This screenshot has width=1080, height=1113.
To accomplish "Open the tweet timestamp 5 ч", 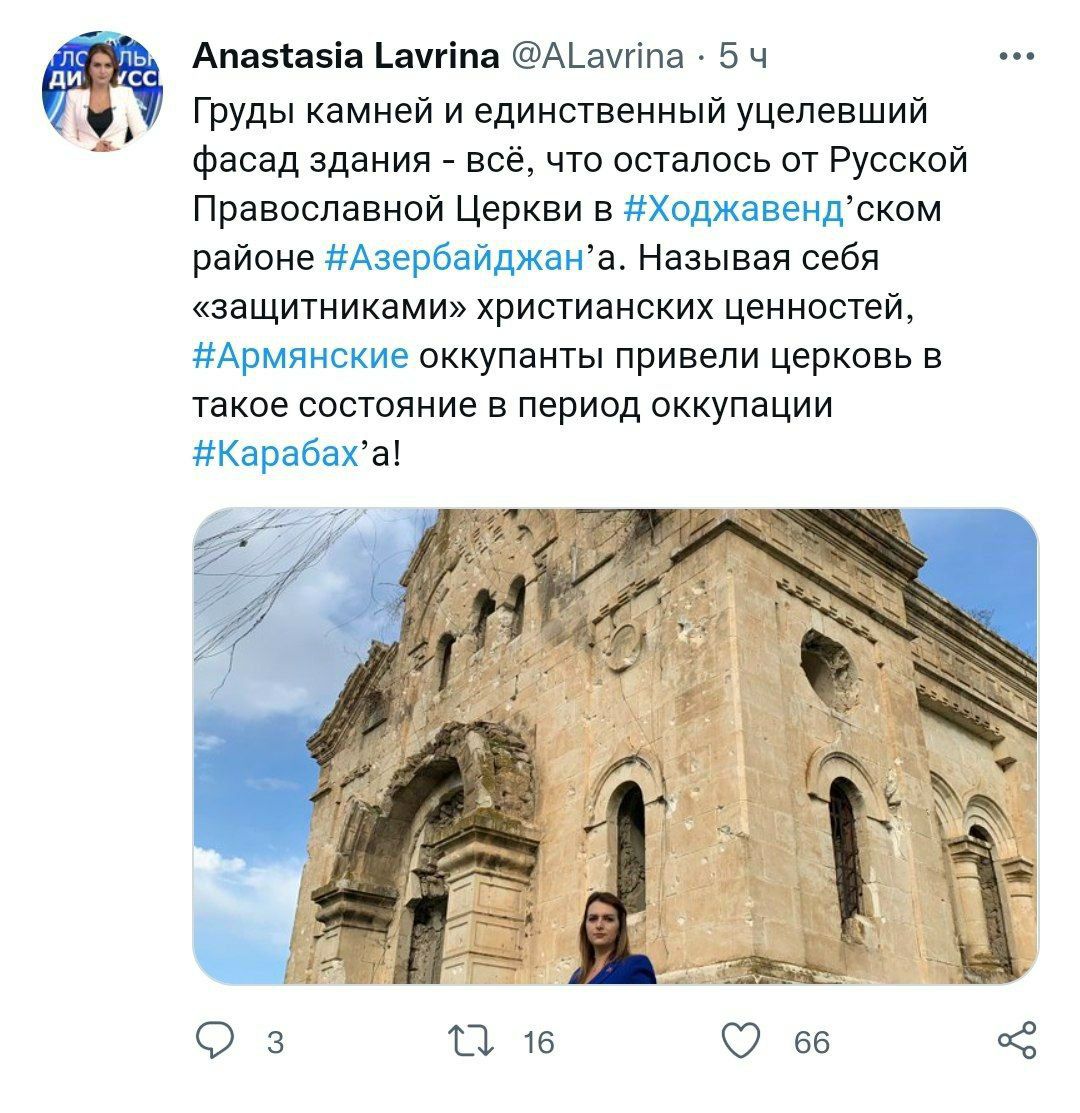I will 743,56.
